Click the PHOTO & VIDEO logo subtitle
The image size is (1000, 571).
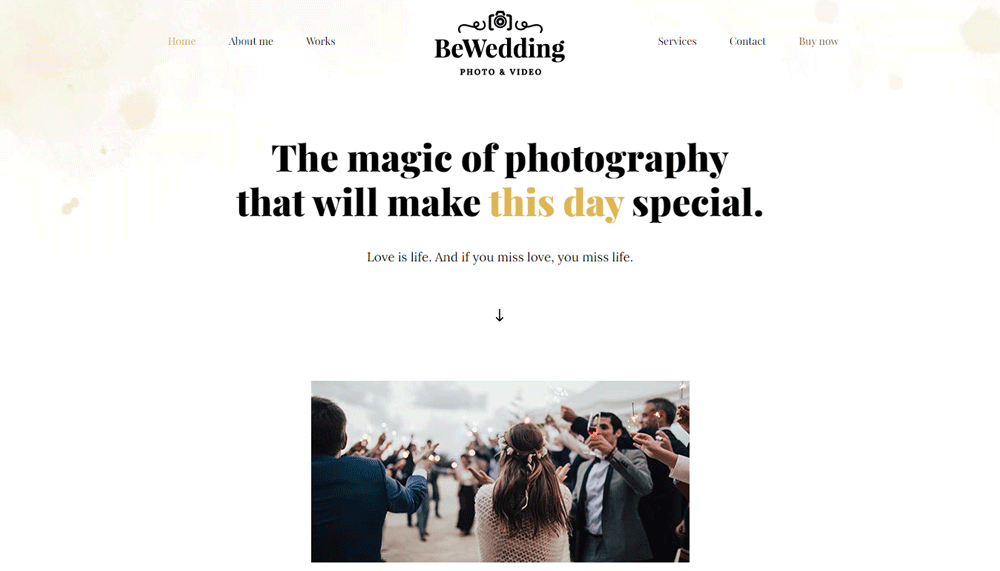[501, 72]
